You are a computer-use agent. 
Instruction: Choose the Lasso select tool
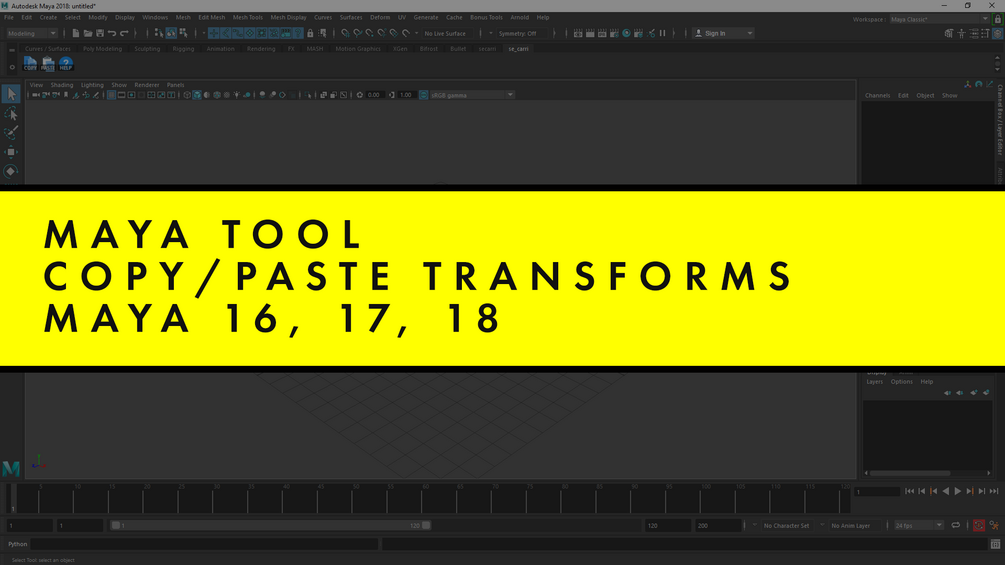click(x=11, y=114)
